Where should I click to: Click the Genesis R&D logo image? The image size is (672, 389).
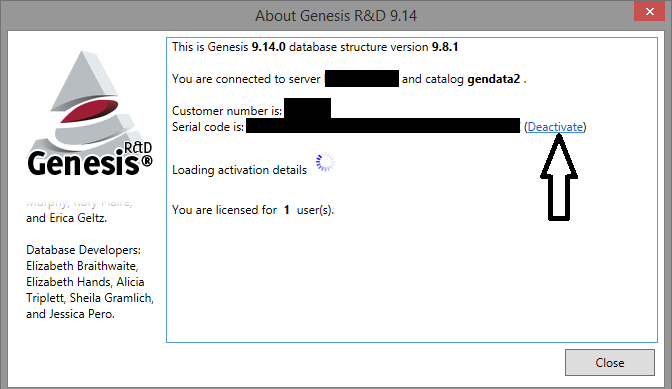(x=90, y=114)
